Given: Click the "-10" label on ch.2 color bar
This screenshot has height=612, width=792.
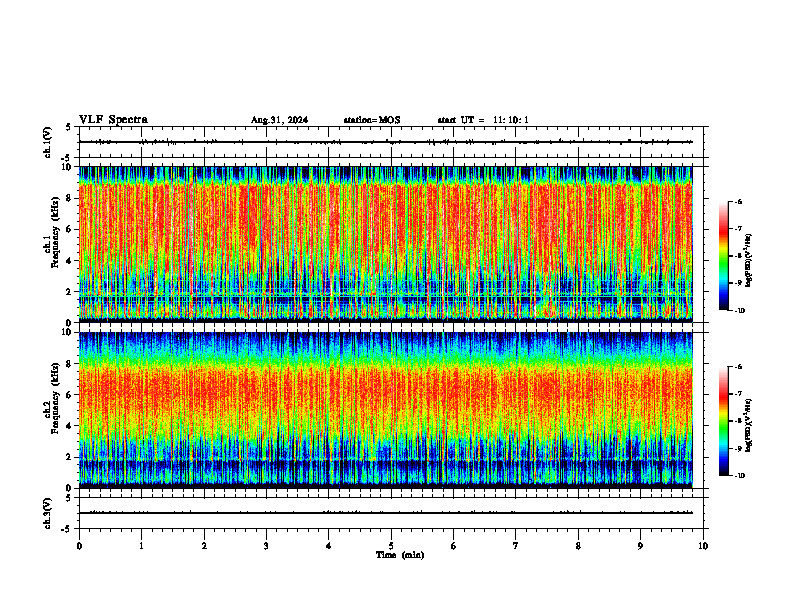Looking at the screenshot, I should coord(739,476).
